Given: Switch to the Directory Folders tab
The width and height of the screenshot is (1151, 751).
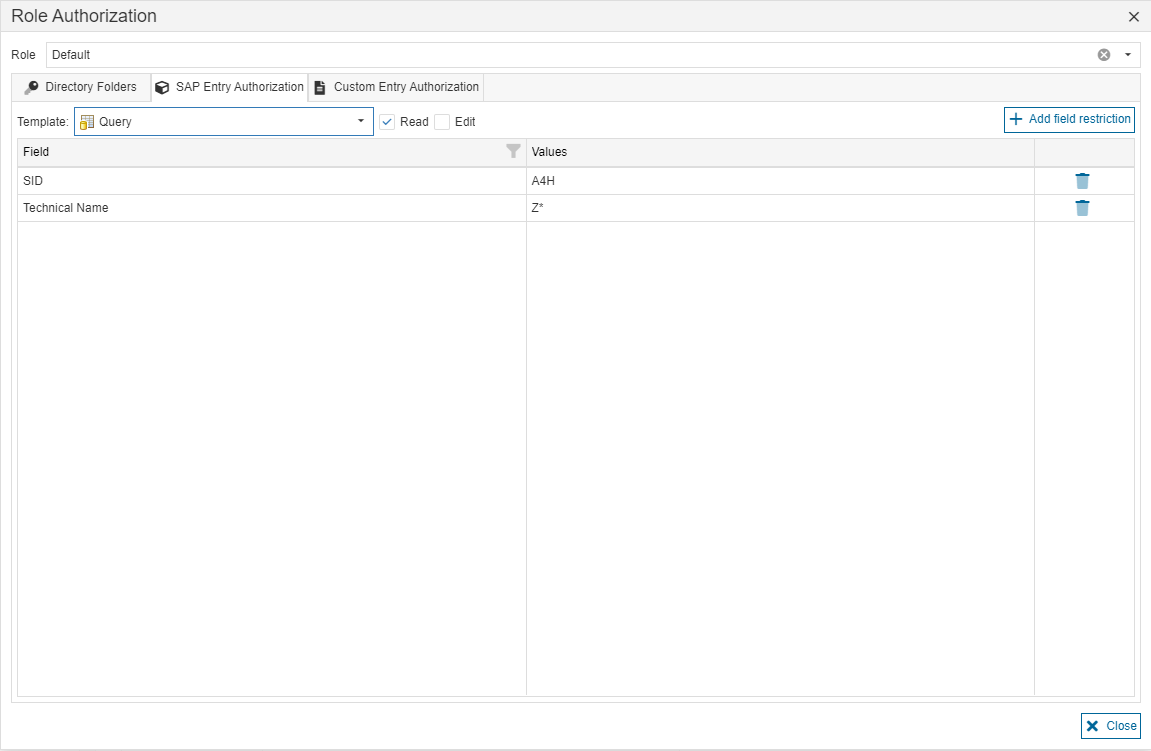Looking at the screenshot, I should [x=90, y=87].
